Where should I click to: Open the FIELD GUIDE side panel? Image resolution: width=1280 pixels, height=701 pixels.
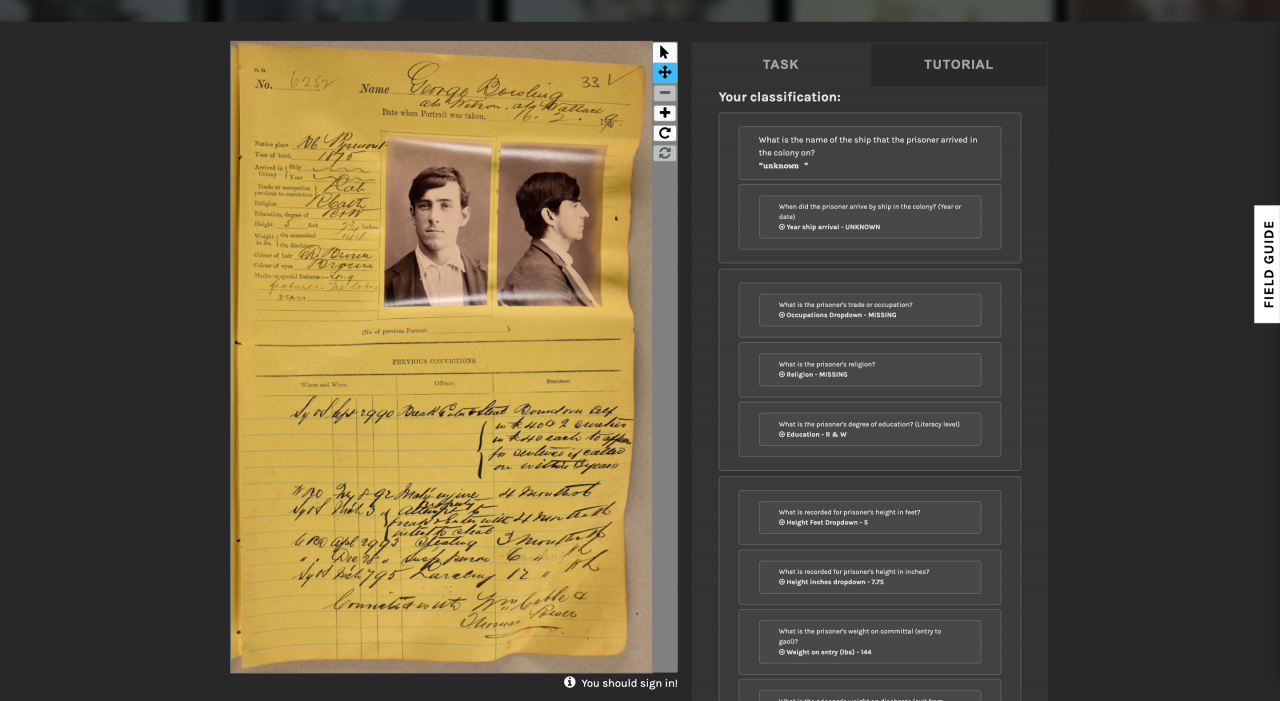1268,264
